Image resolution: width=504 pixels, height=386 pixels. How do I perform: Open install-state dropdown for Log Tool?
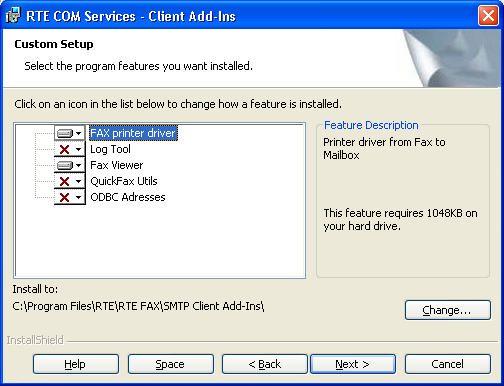point(70,149)
